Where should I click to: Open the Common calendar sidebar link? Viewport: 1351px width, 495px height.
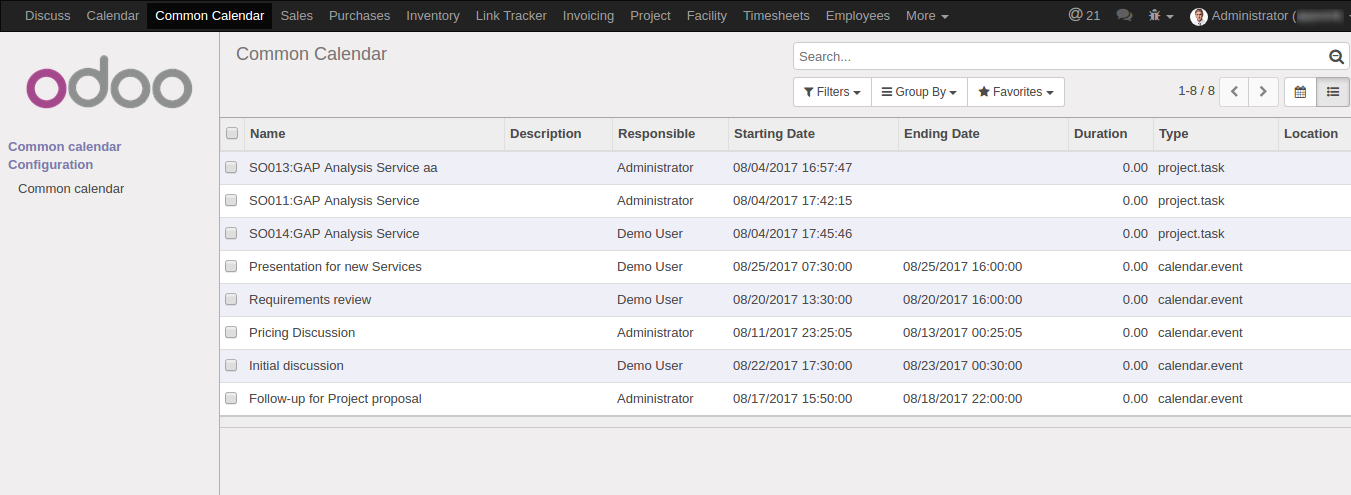71,188
